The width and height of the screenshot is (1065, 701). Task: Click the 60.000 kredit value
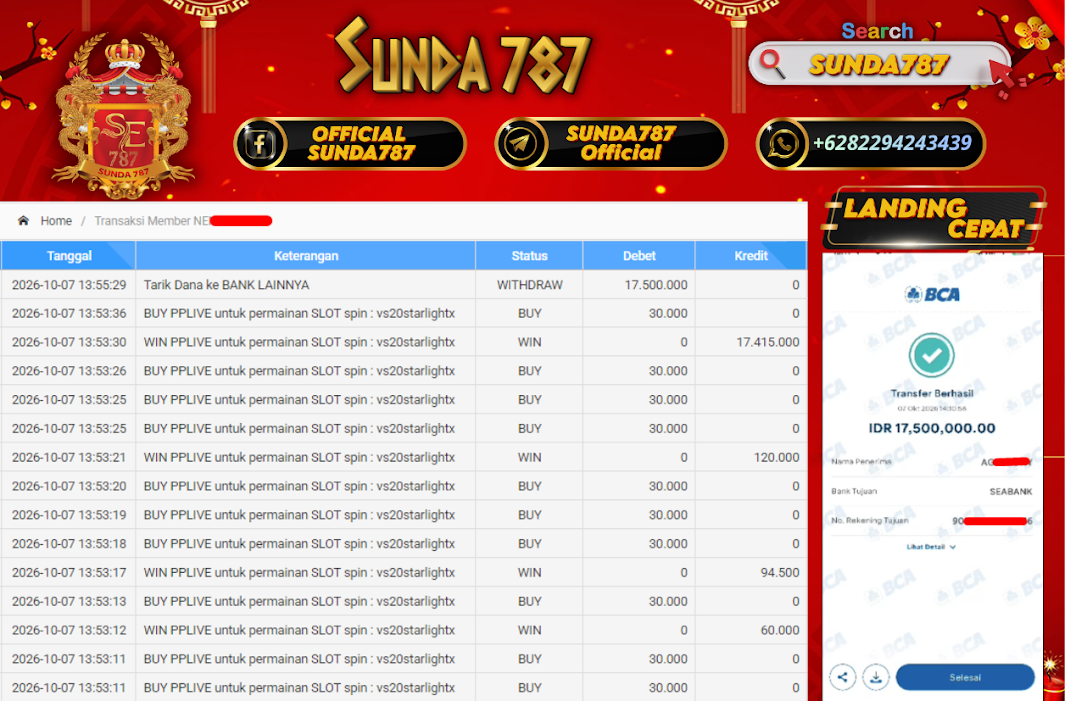pyautogui.click(x=780, y=630)
